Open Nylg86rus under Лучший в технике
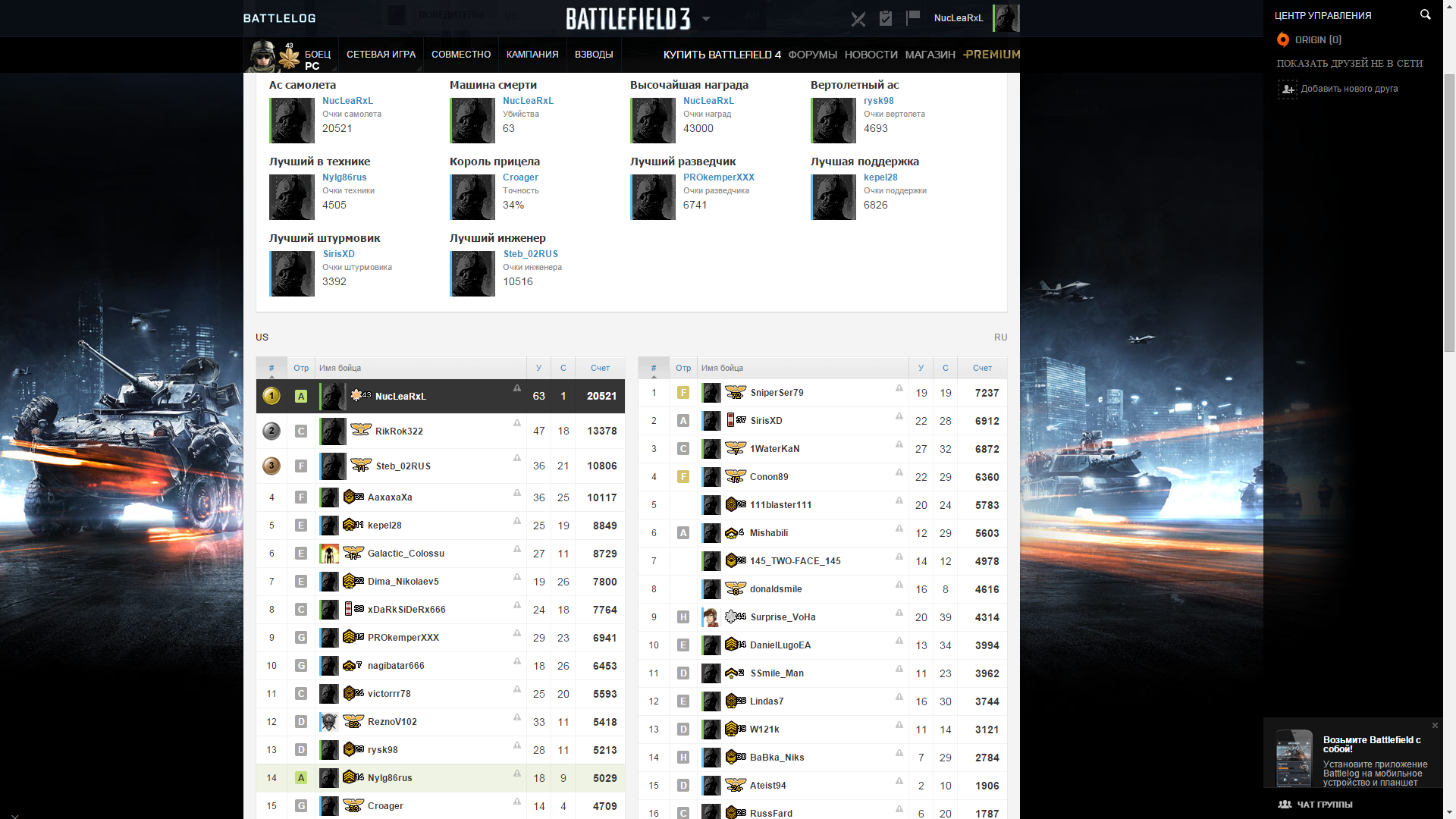Viewport: 1456px width, 819px height. point(344,177)
